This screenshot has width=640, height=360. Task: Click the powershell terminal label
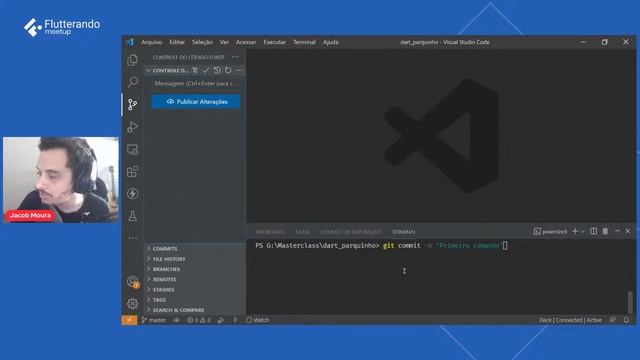pyautogui.click(x=550, y=231)
